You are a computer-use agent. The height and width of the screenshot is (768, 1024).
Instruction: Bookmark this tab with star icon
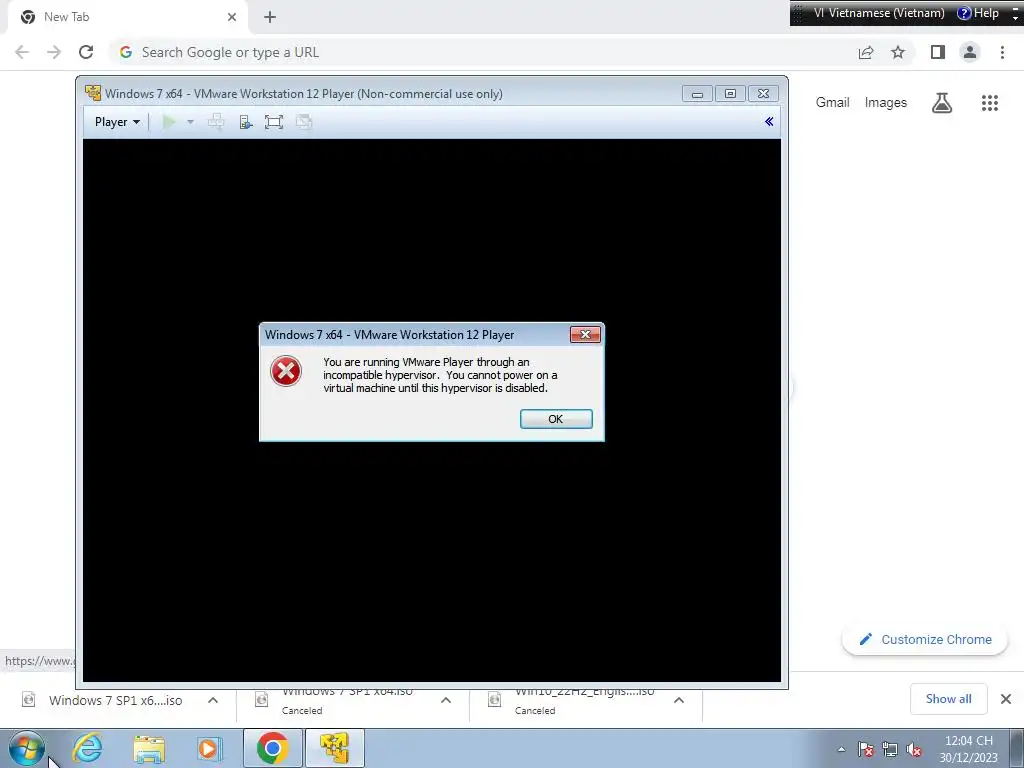(898, 52)
